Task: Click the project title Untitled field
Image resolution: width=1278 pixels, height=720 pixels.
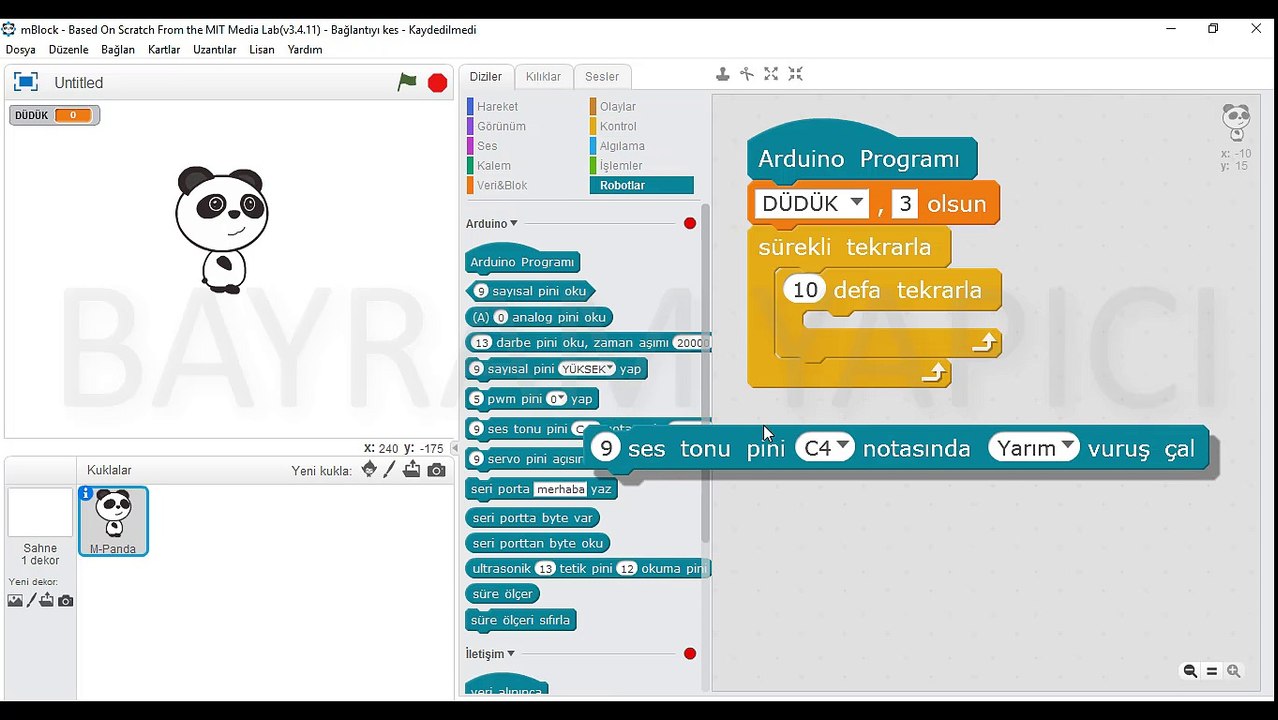Action: click(x=79, y=83)
